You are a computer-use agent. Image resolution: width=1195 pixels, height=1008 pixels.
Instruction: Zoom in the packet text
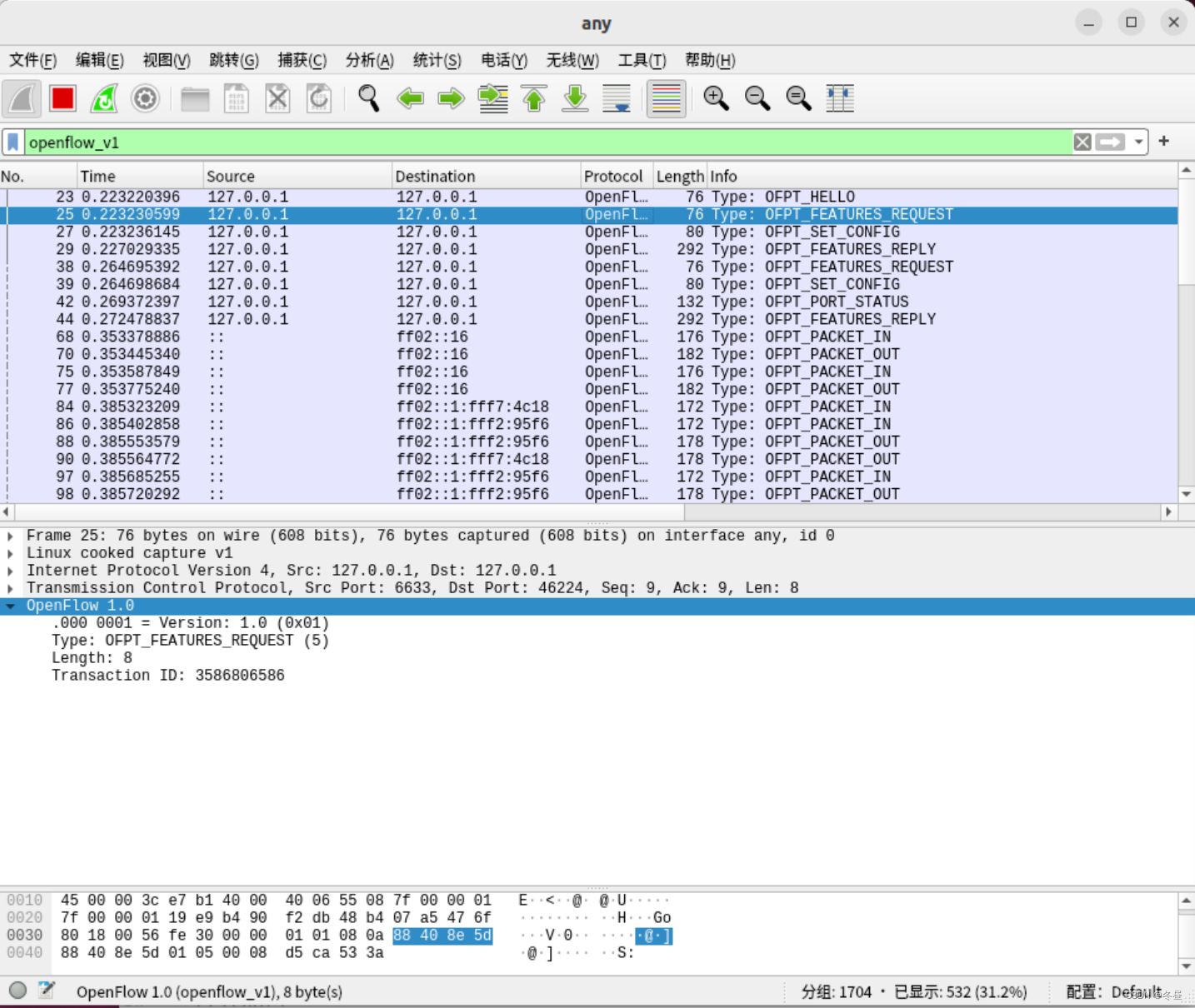[716, 99]
